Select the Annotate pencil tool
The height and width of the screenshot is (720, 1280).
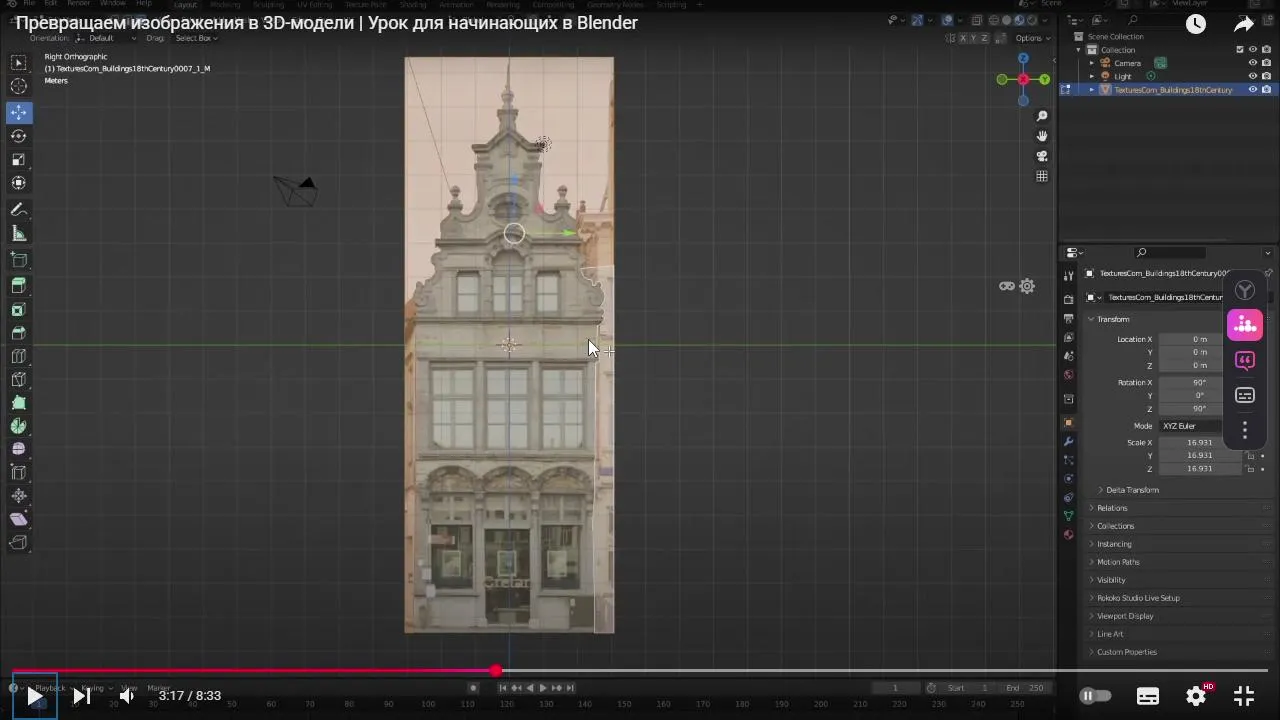[x=19, y=210]
